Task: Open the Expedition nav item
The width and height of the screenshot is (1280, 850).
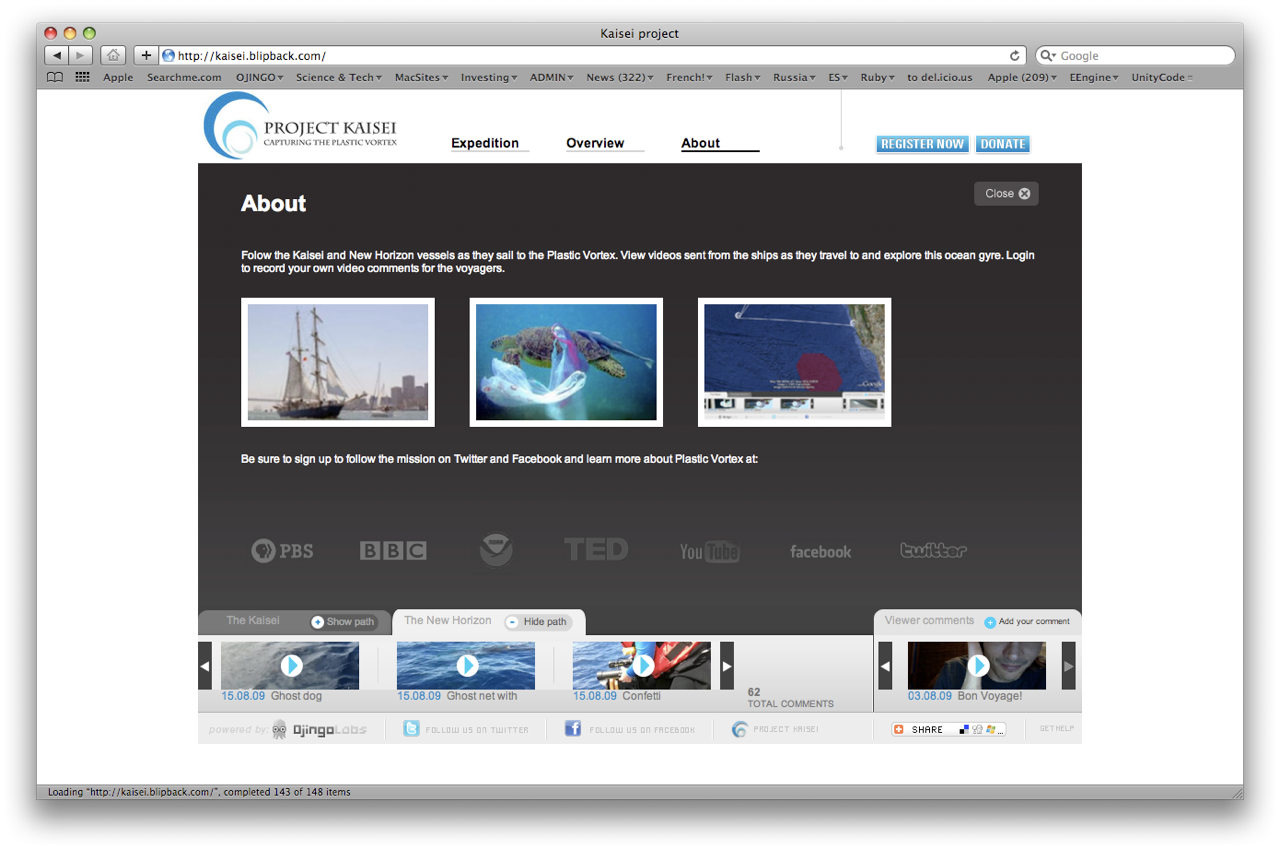Action: pos(485,143)
